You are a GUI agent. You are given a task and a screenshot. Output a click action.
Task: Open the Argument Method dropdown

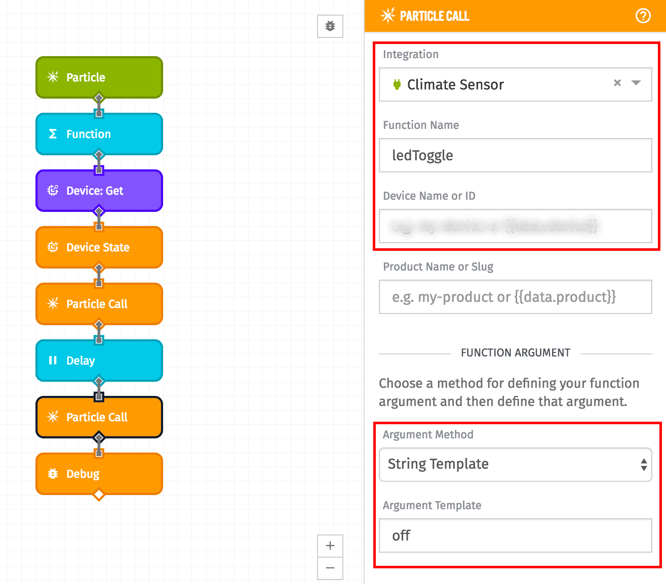515,464
